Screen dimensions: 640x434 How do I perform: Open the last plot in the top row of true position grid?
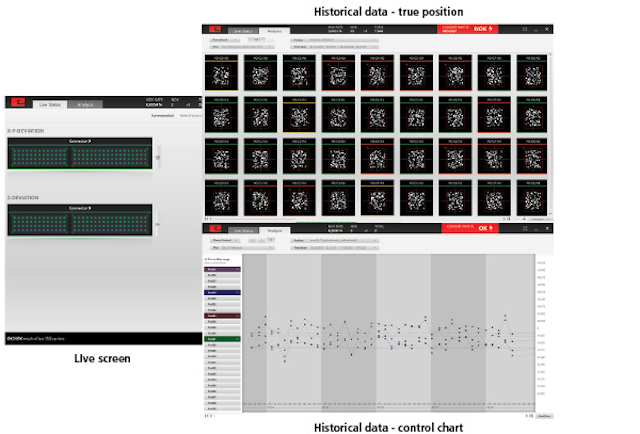(531, 73)
